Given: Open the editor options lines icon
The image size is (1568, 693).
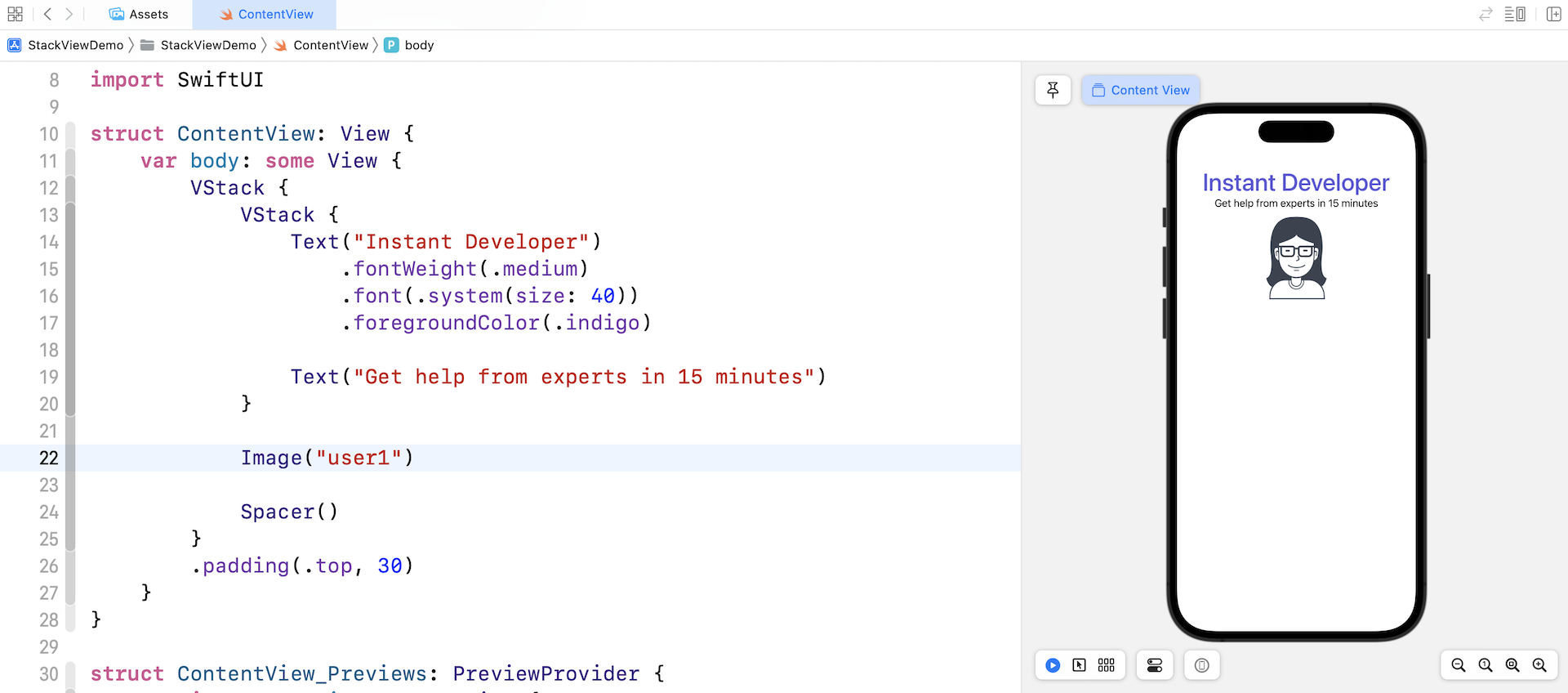Looking at the screenshot, I should coord(1515,14).
